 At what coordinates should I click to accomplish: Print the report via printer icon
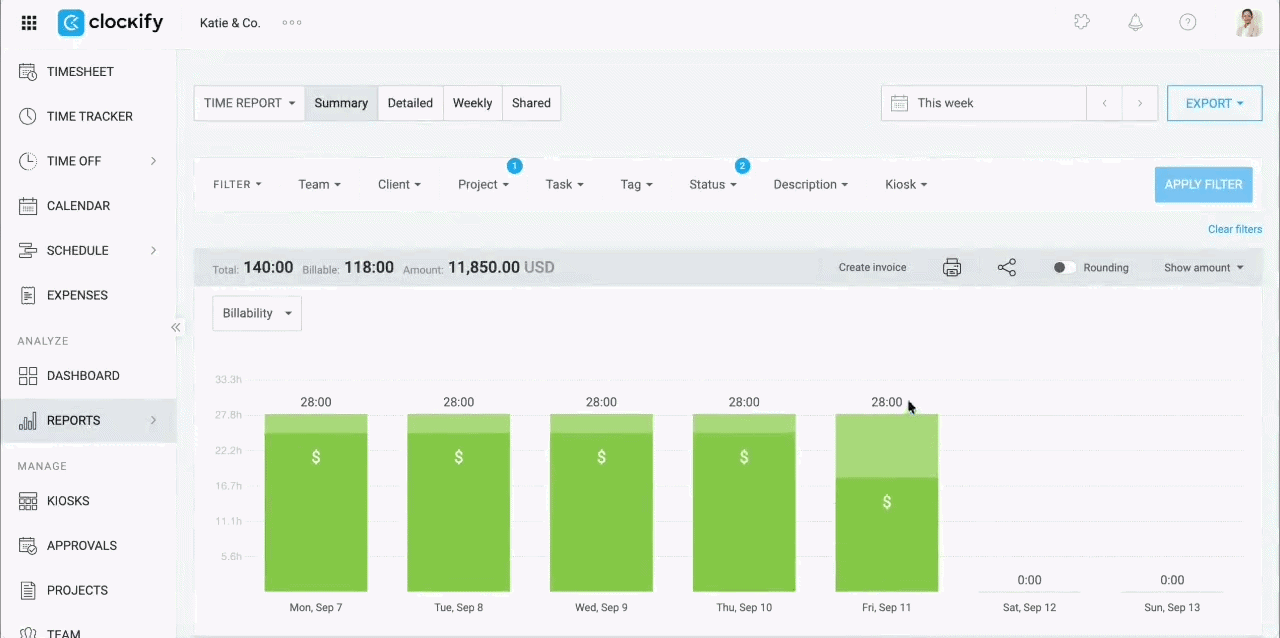click(x=952, y=267)
